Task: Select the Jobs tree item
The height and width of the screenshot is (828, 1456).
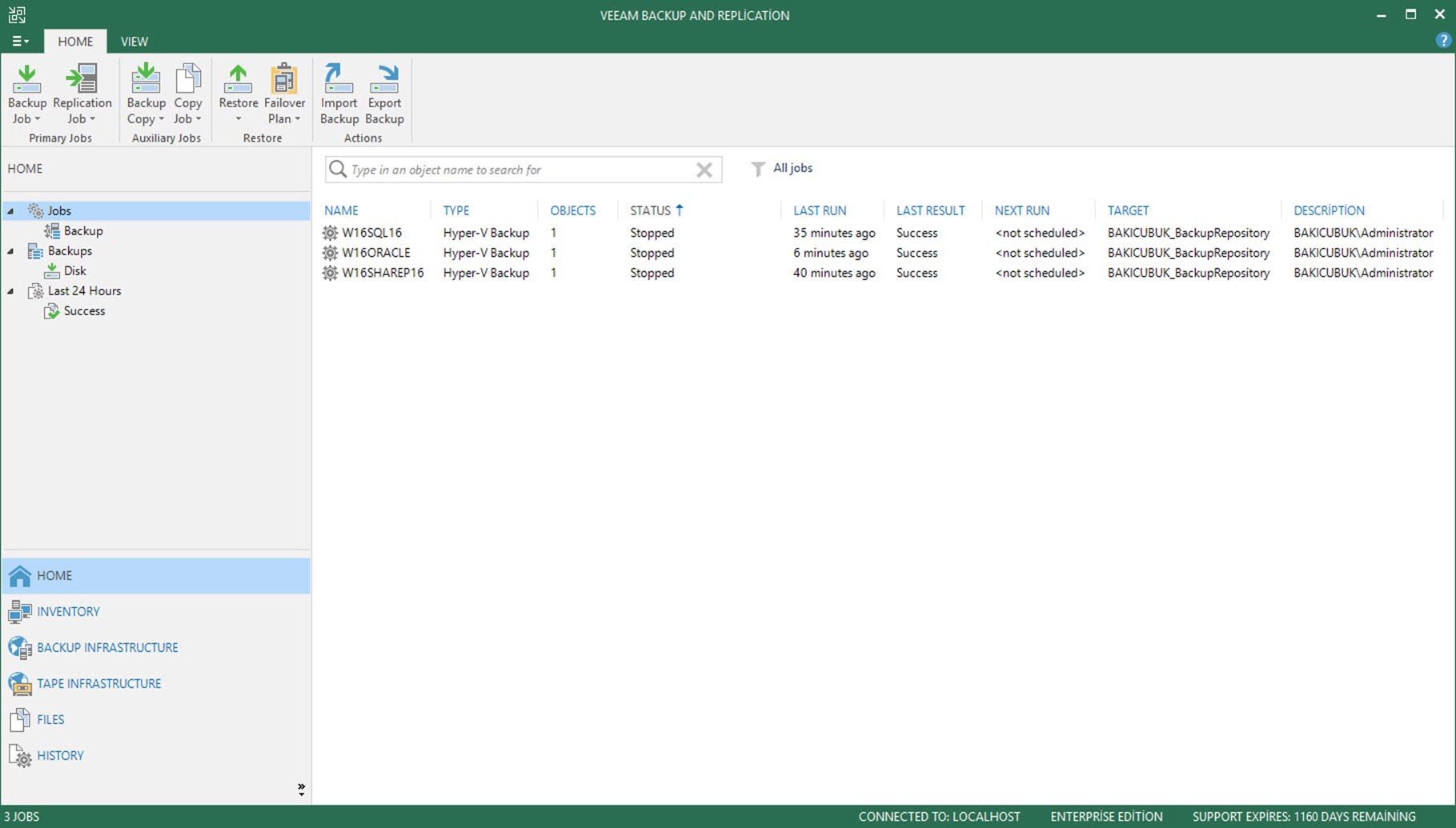Action: (59, 211)
